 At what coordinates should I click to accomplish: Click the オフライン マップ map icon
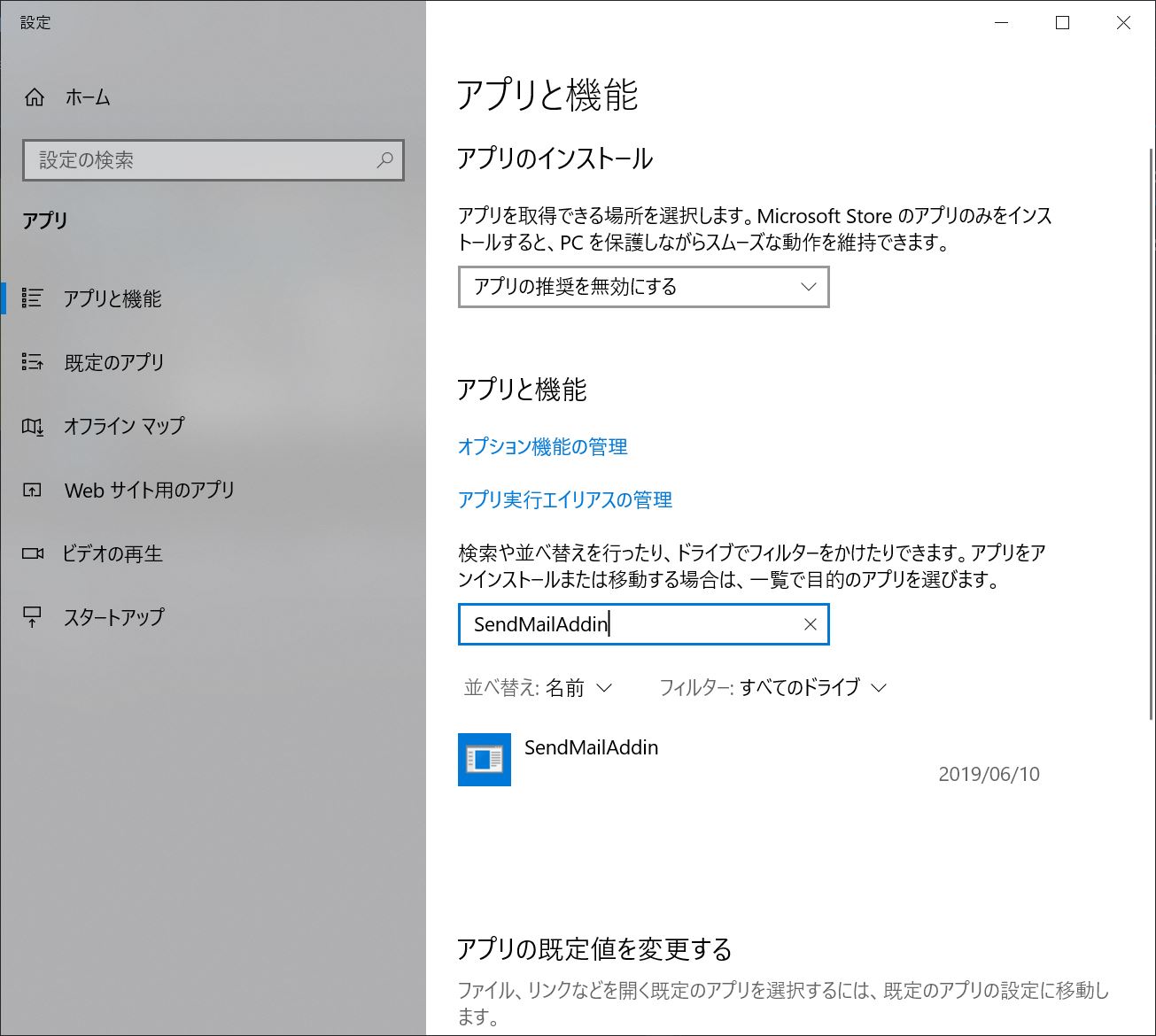pyautogui.click(x=33, y=427)
